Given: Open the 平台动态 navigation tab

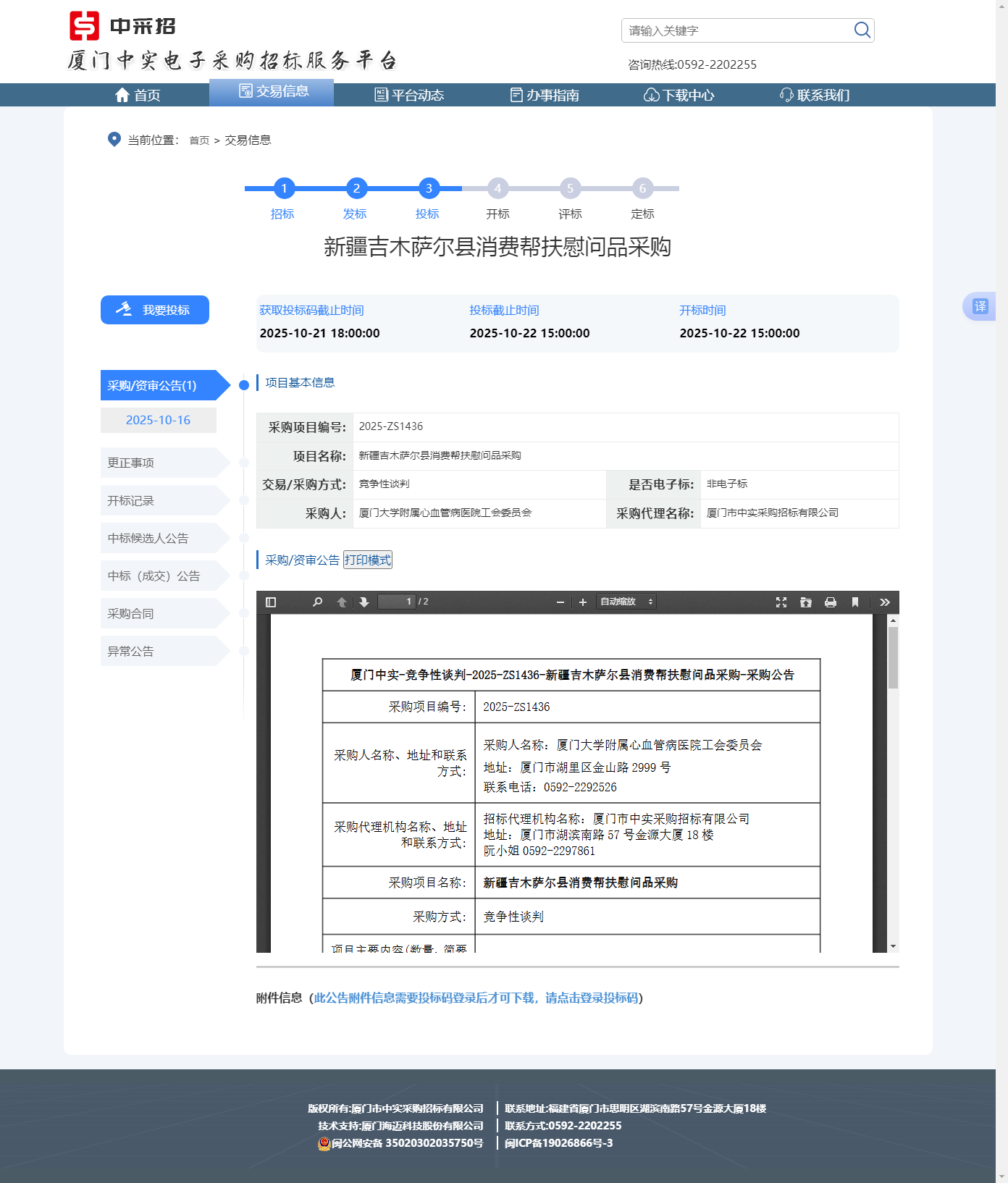Looking at the screenshot, I should [409, 95].
